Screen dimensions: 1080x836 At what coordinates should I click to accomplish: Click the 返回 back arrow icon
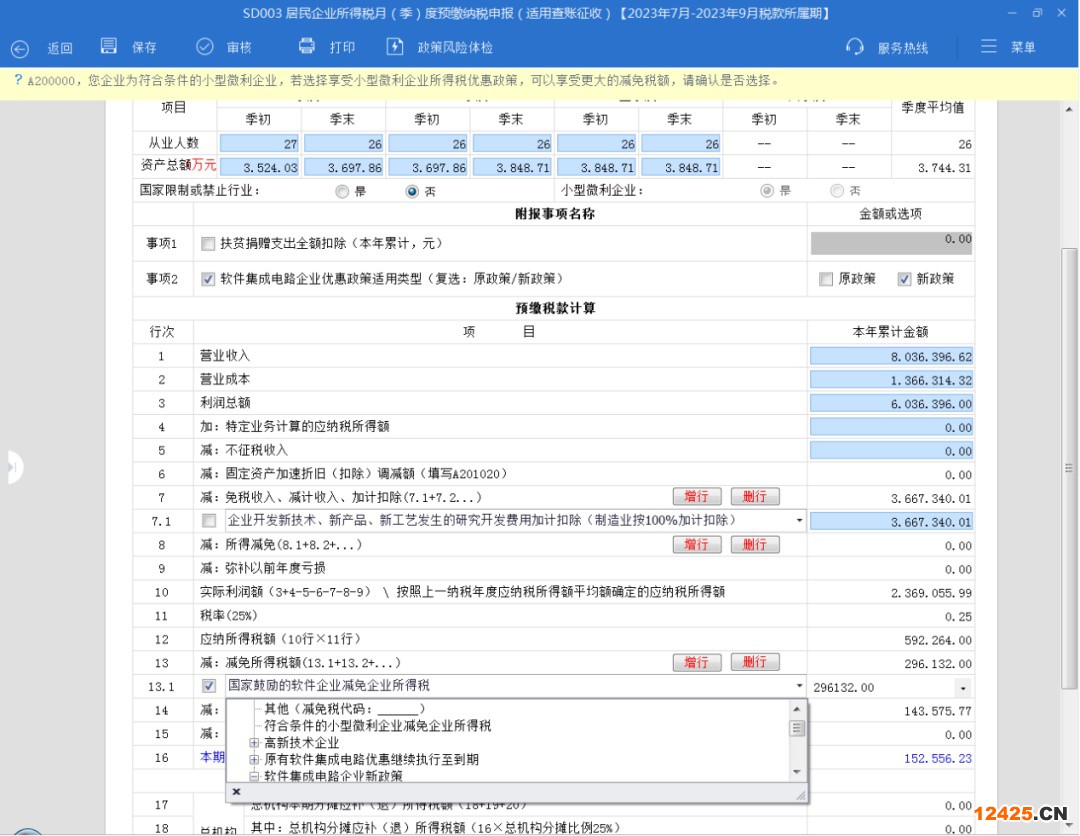pyautogui.click(x=20, y=48)
